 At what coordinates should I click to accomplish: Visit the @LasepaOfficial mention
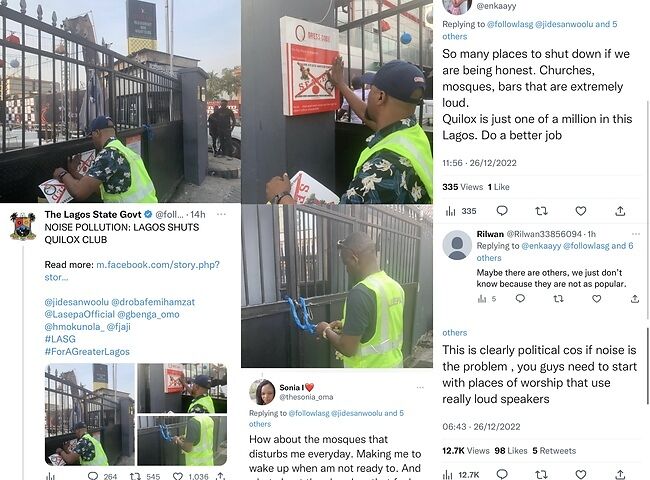tap(79, 314)
